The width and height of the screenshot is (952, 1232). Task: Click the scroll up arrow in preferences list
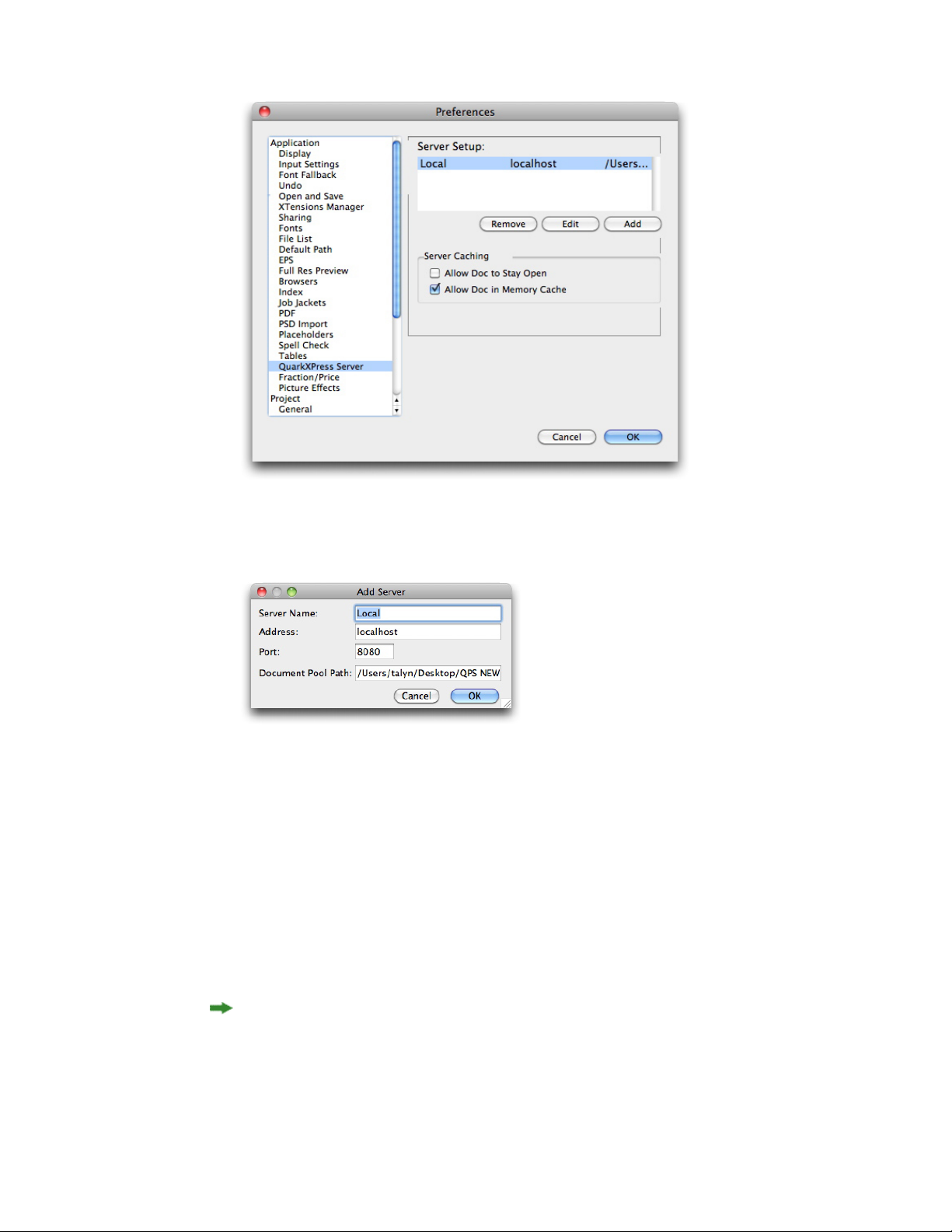pyautogui.click(x=396, y=400)
